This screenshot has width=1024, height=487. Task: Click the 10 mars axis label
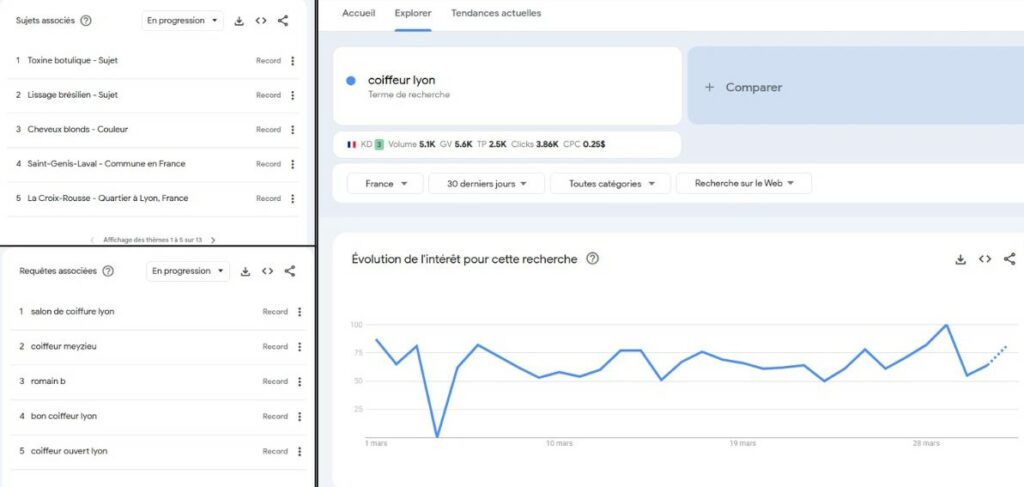(560, 443)
